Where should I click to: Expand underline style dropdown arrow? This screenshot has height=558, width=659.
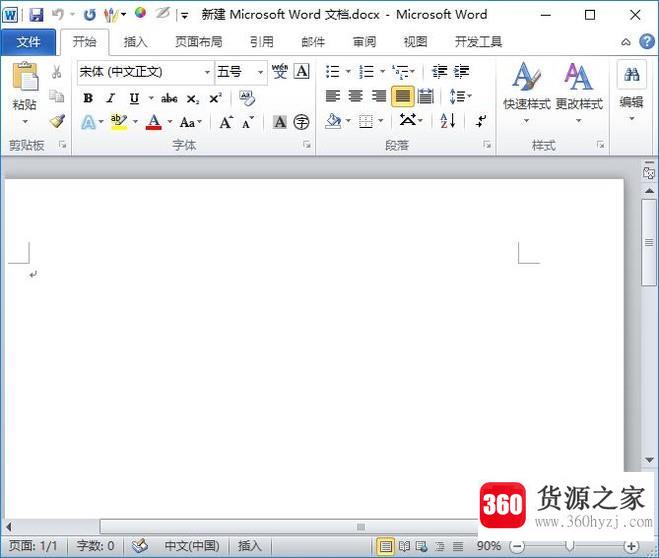coord(151,98)
